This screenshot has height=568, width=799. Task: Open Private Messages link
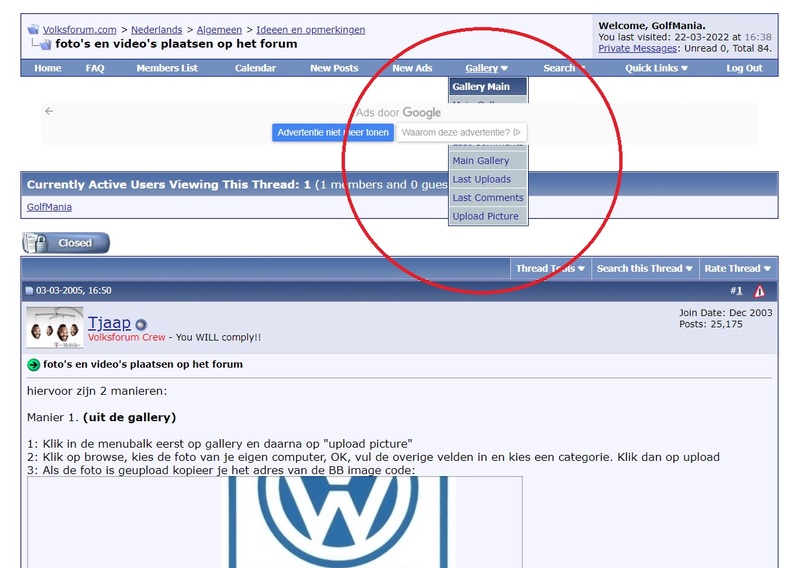637,48
